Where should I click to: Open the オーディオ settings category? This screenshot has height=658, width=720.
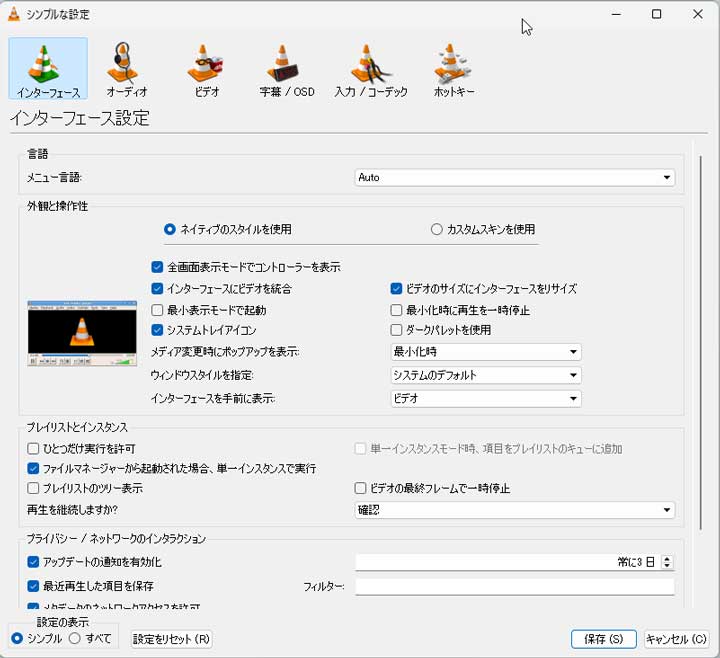click(x=127, y=68)
